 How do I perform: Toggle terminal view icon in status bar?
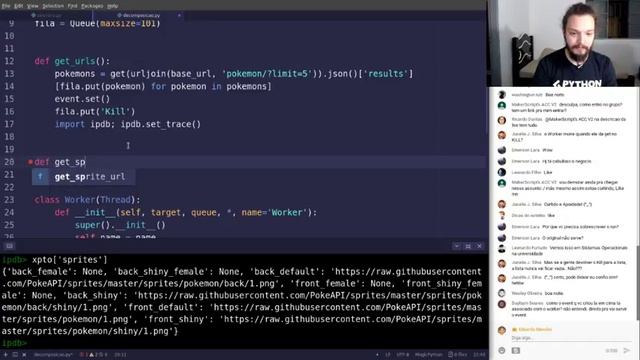(15, 355)
